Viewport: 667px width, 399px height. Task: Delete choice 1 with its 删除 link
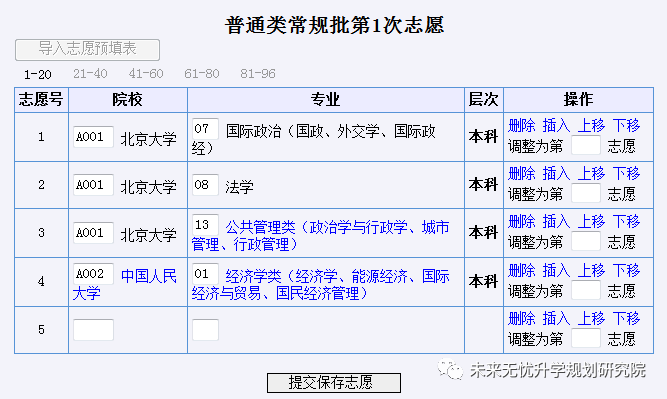point(522,125)
